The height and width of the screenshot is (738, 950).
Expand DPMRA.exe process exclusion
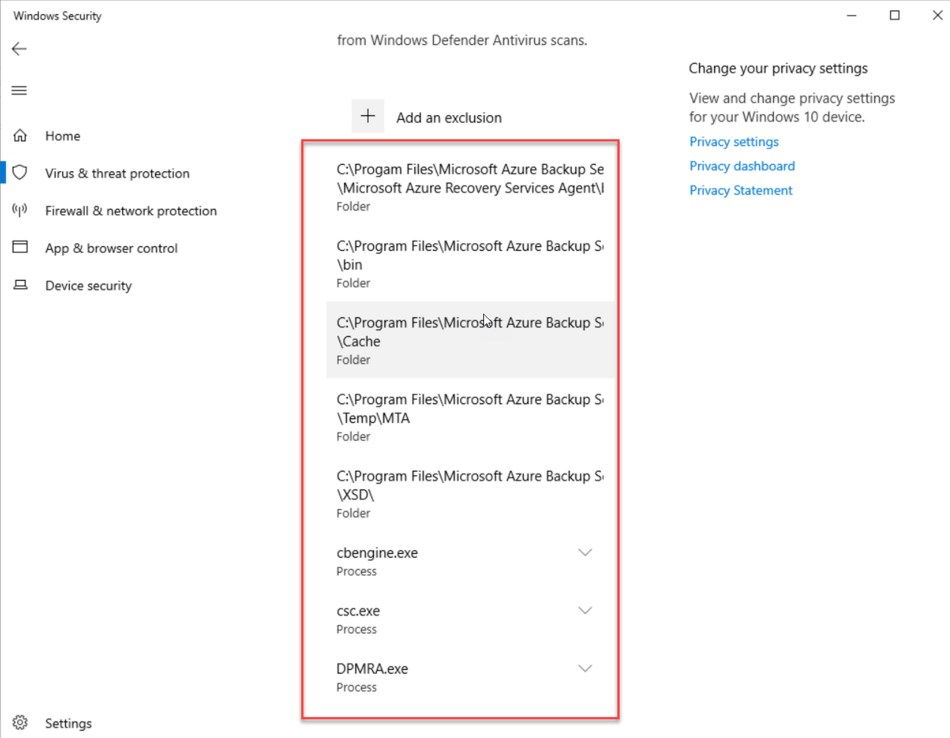584,668
